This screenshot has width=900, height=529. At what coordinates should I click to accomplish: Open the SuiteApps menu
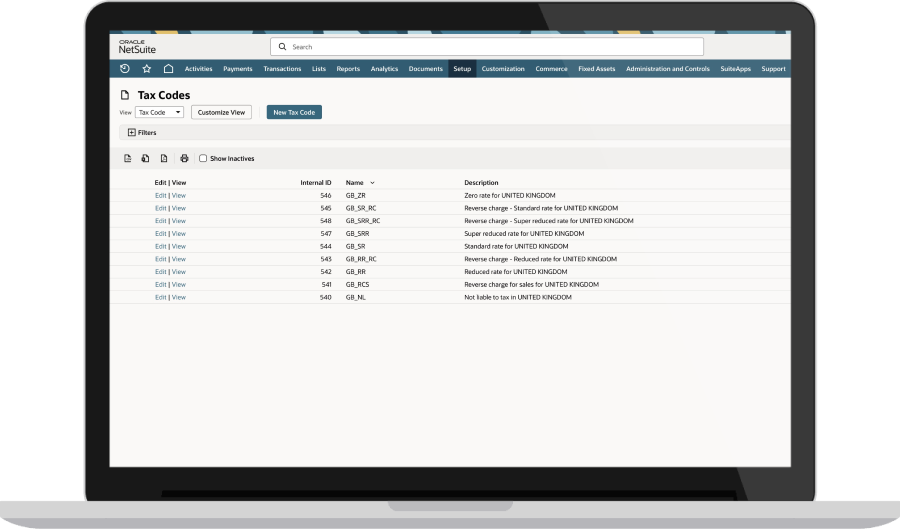(x=735, y=69)
